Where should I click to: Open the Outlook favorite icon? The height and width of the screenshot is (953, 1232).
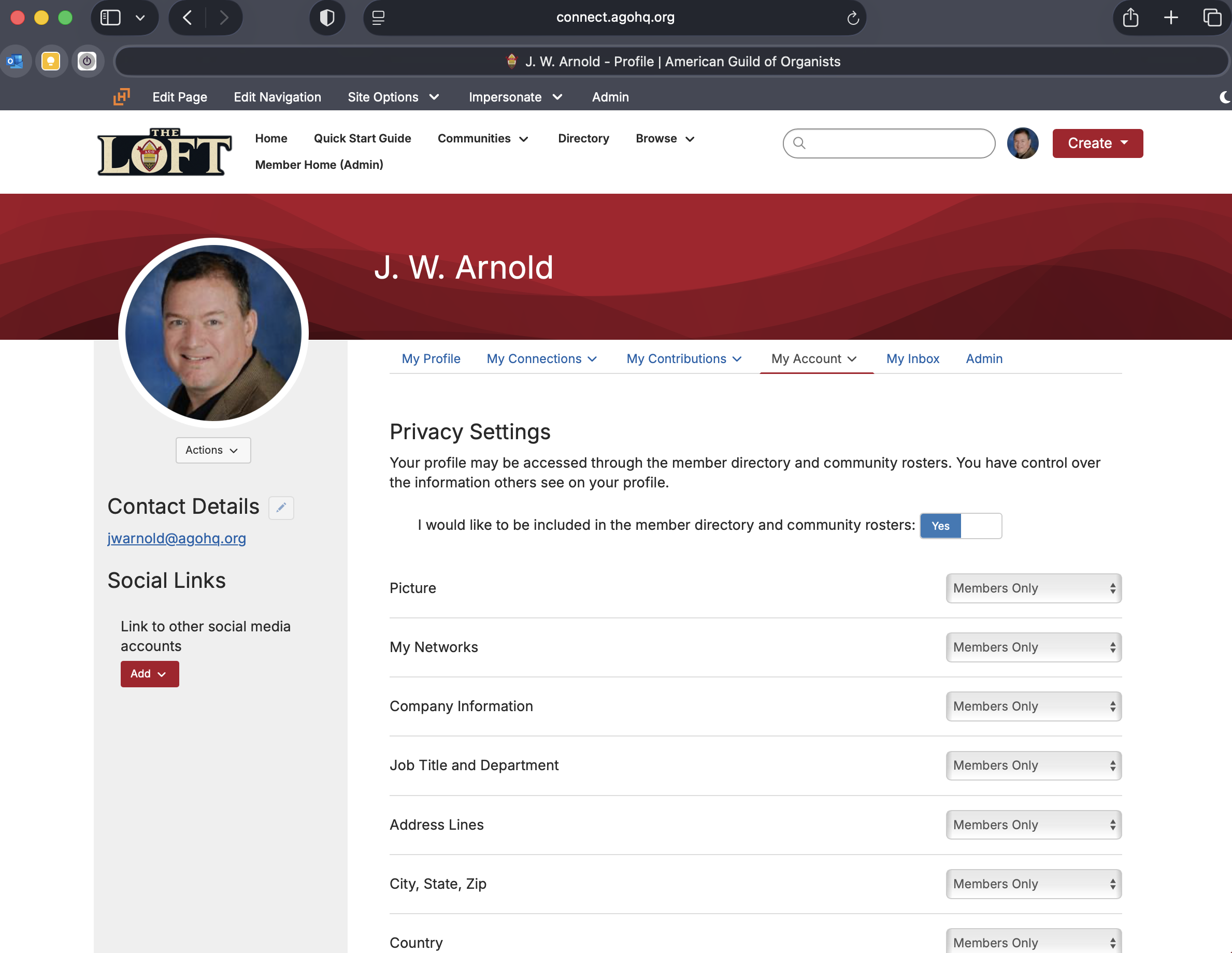(15, 61)
